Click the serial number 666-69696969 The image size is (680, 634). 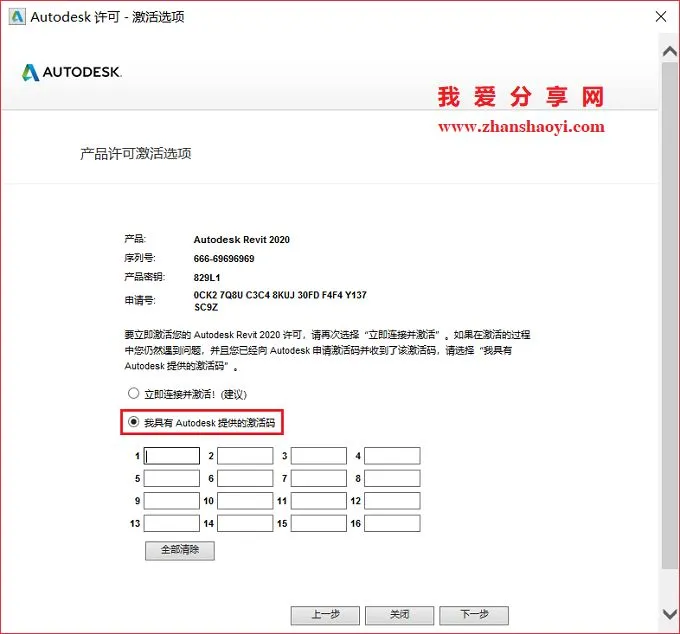click(224, 259)
